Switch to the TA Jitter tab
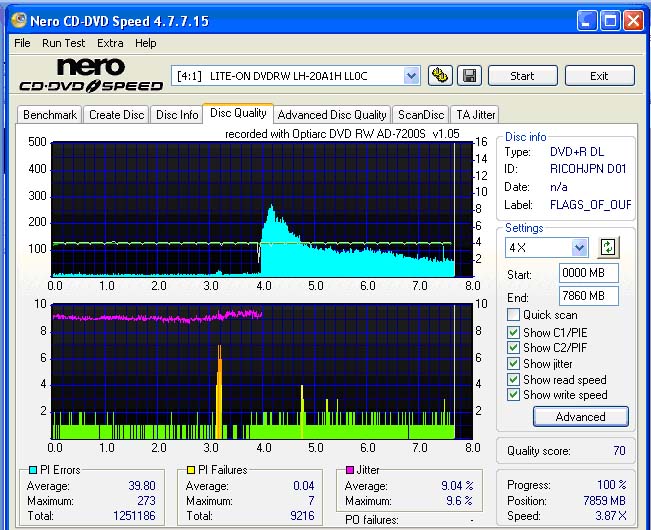Viewport: 651px width, 530px height. tap(475, 115)
